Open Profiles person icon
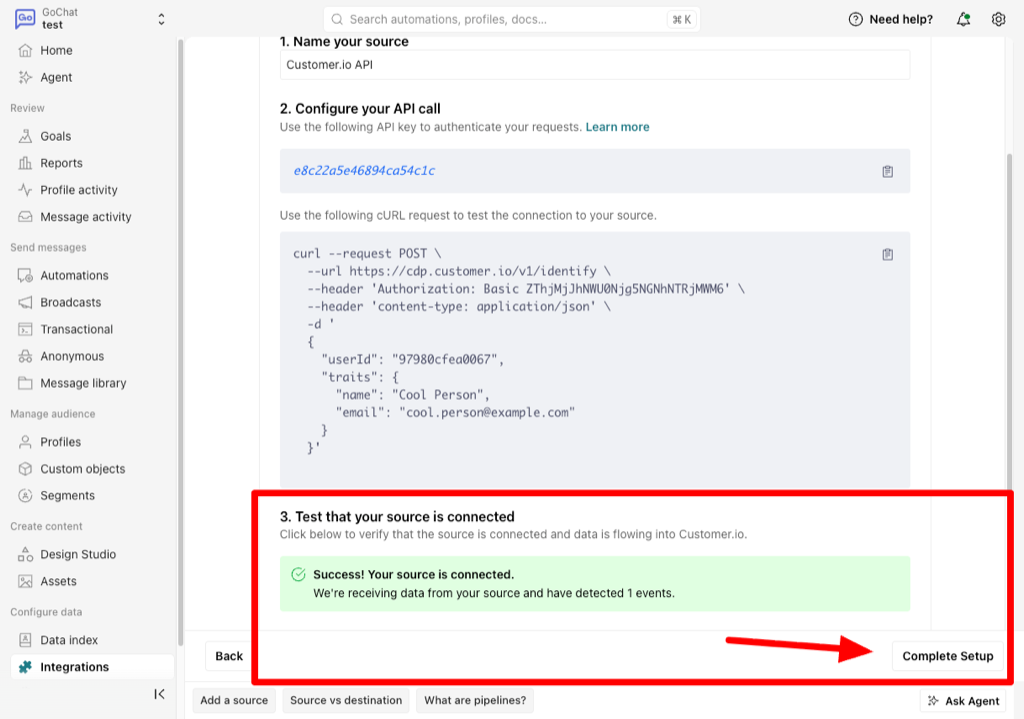The height and width of the screenshot is (719, 1024). click(25, 442)
